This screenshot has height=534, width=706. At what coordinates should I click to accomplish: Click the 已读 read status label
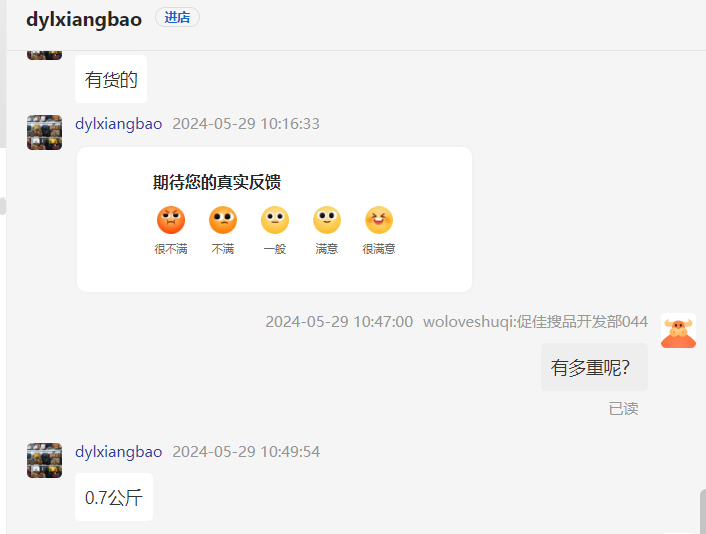click(623, 409)
